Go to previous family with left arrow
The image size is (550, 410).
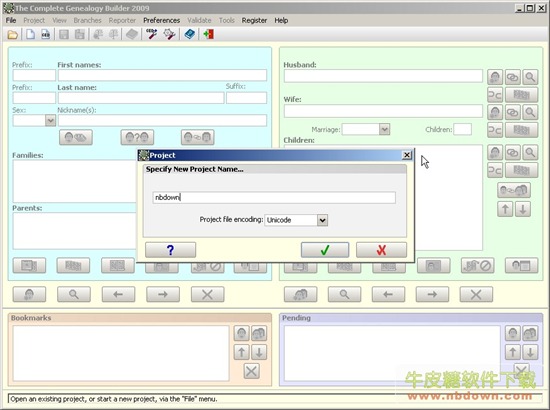[x=388, y=294]
